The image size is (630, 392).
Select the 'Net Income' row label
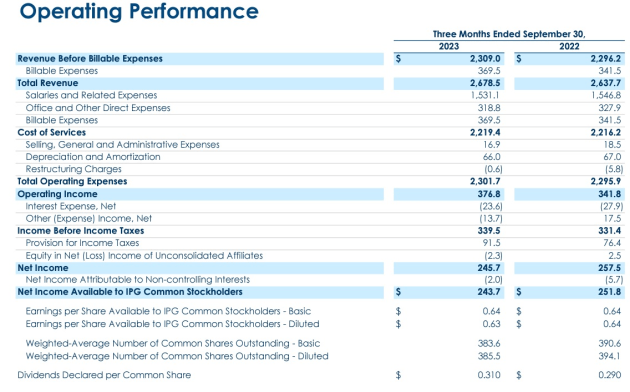43,268
